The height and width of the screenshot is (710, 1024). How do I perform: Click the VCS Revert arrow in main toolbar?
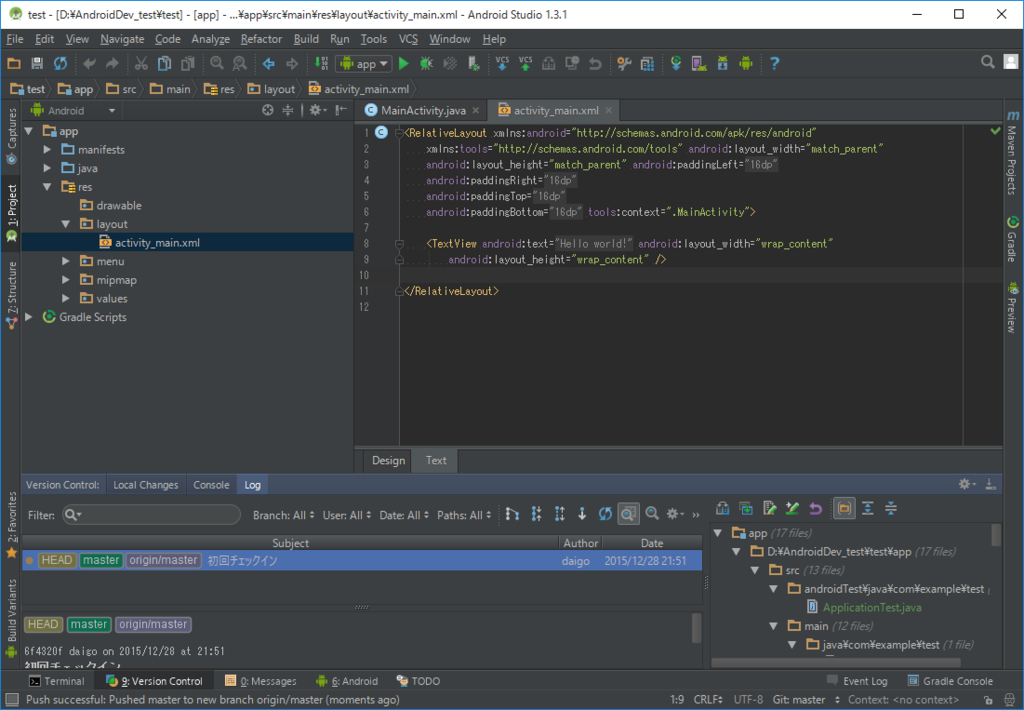595,63
